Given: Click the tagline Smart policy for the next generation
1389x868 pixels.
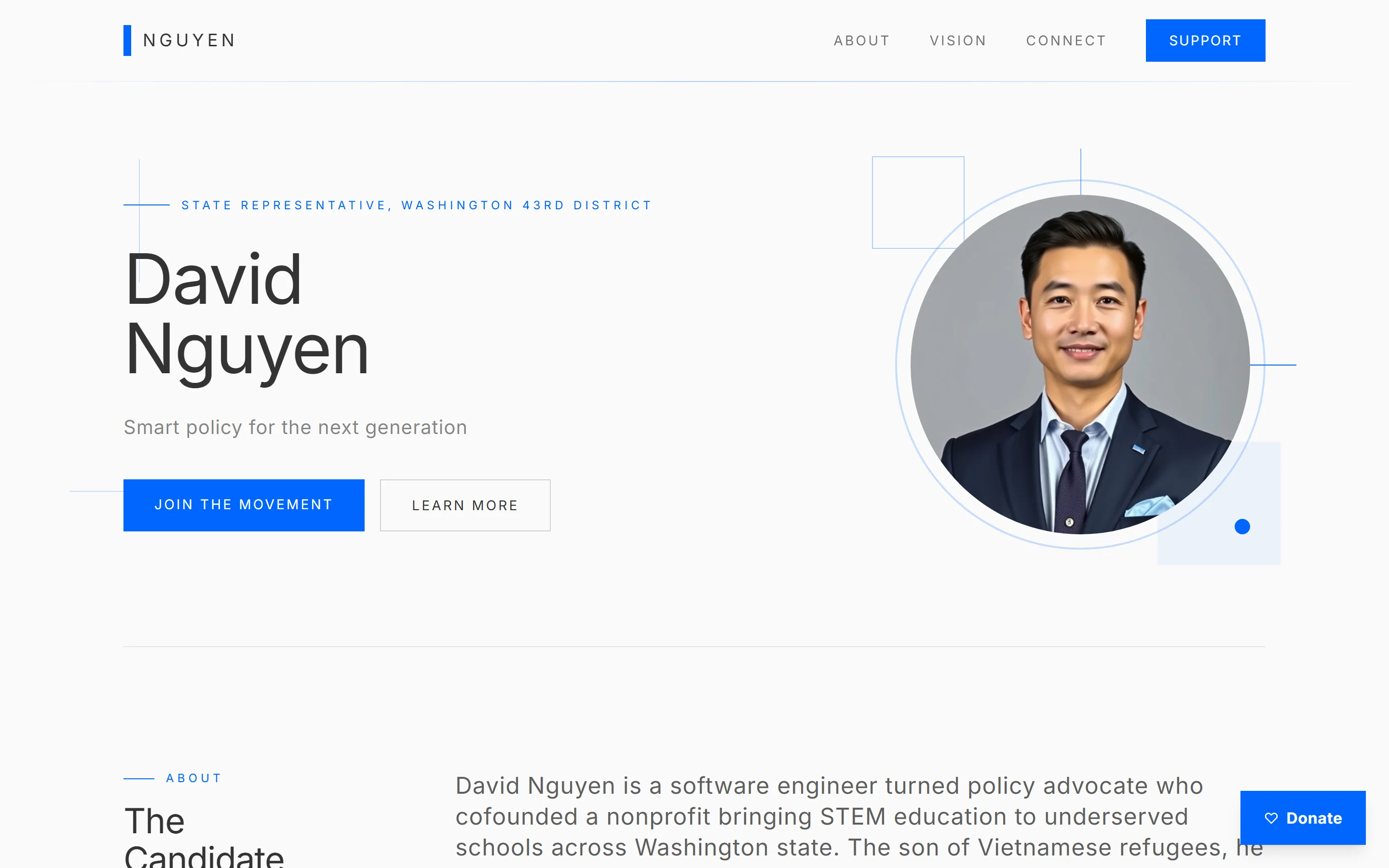Looking at the screenshot, I should tap(295, 427).
